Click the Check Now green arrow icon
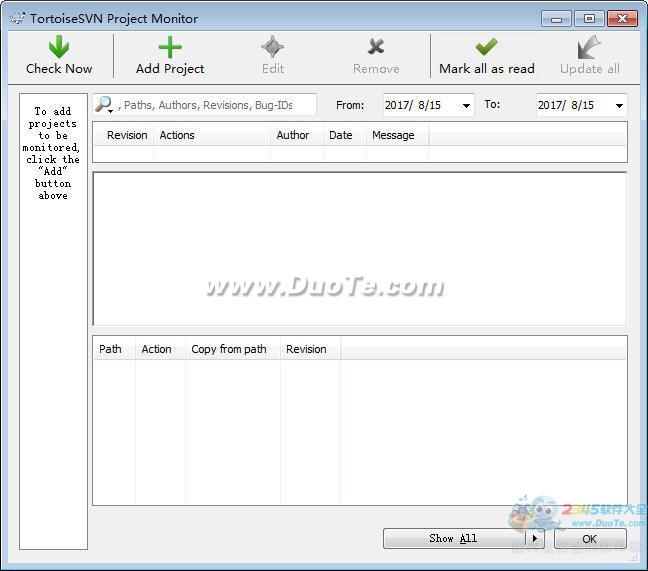This screenshot has width=648, height=571. (x=59, y=46)
